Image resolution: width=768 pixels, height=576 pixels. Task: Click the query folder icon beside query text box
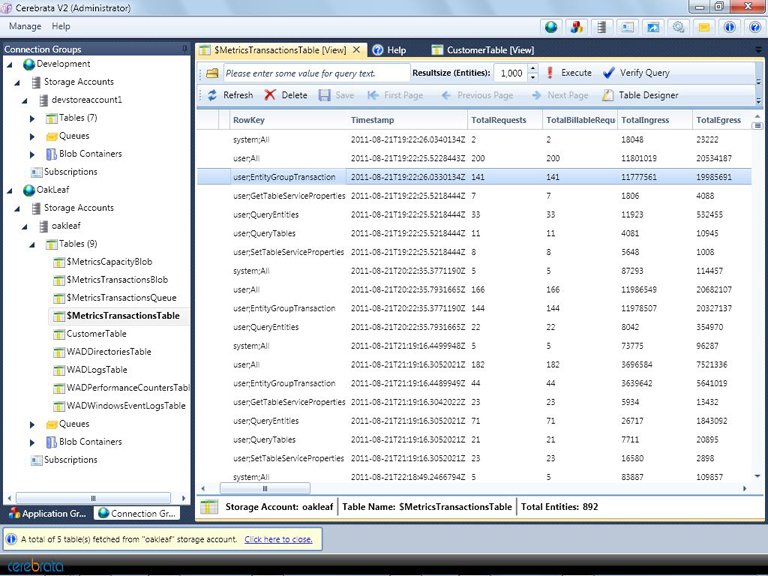click(x=212, y=73)
